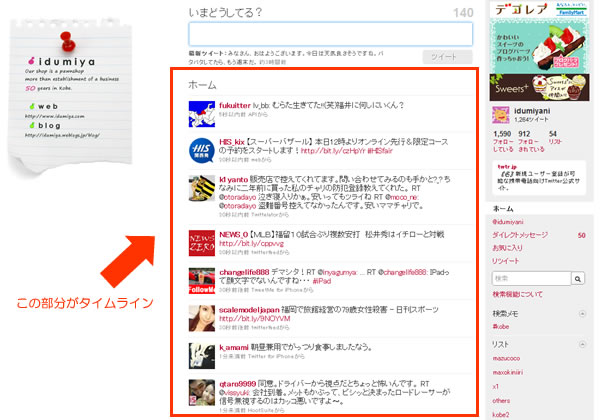
Task: Open the #kobe saved search
Action: click(501, 327)
